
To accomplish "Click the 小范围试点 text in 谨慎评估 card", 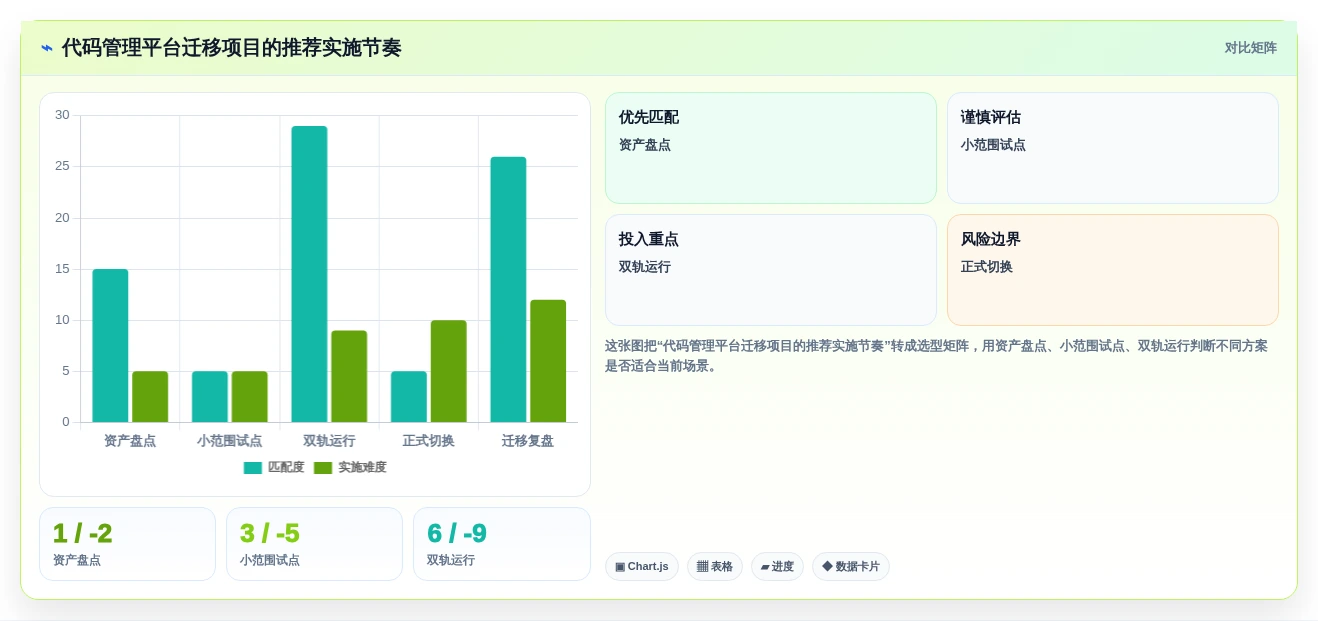I will [993, 145].
